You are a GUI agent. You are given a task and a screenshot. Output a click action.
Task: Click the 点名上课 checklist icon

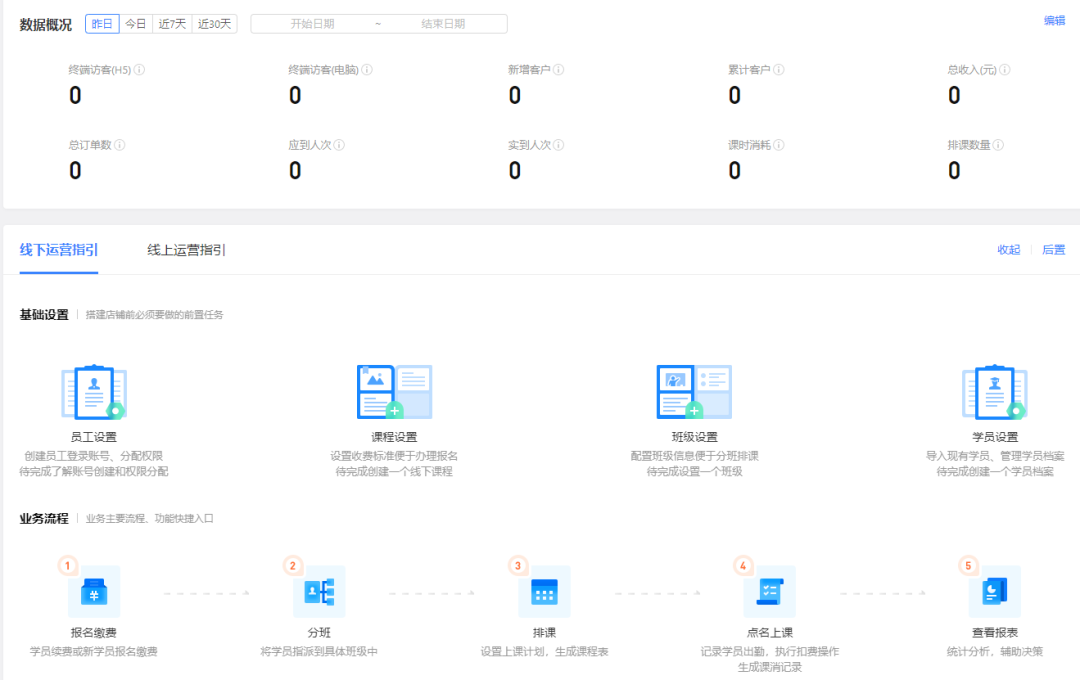click(x=769, y=592)
